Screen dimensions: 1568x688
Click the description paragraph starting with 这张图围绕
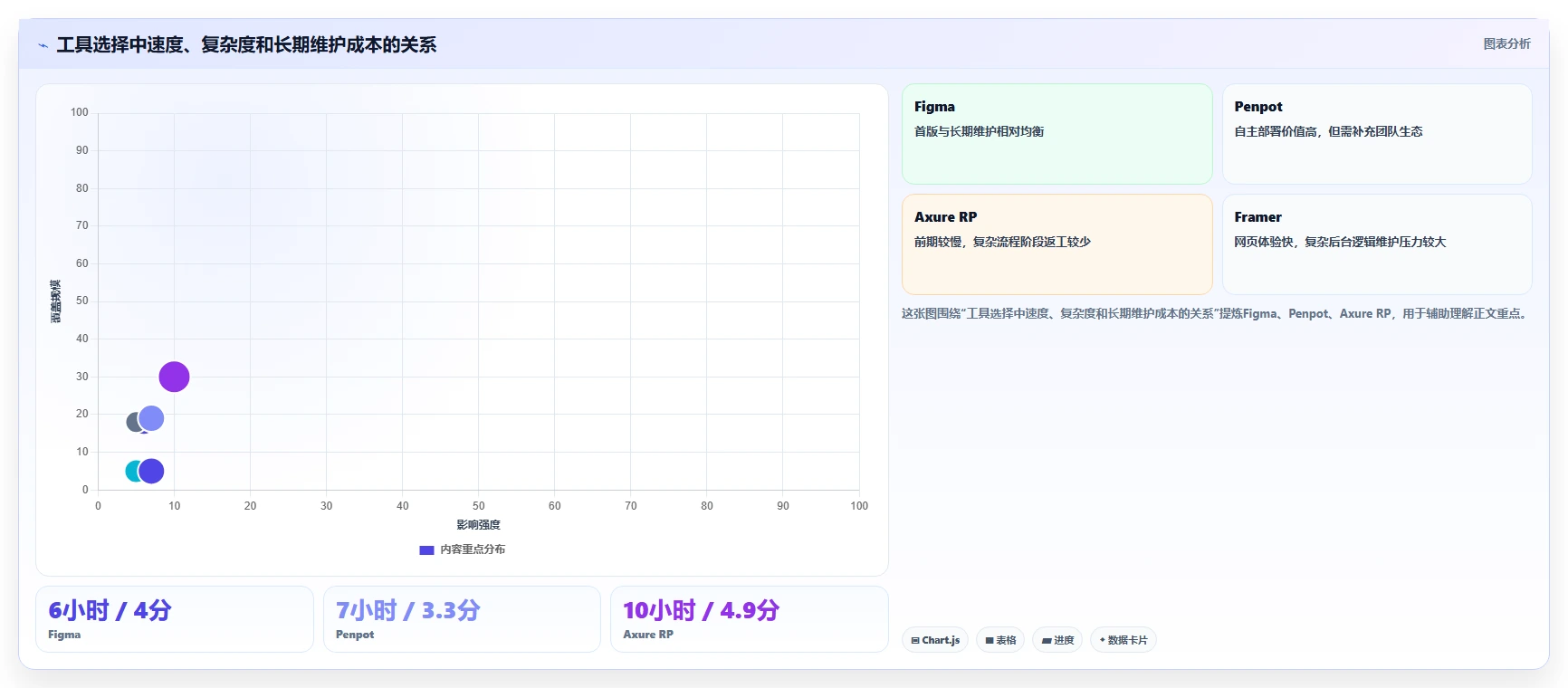[1216, 313]
